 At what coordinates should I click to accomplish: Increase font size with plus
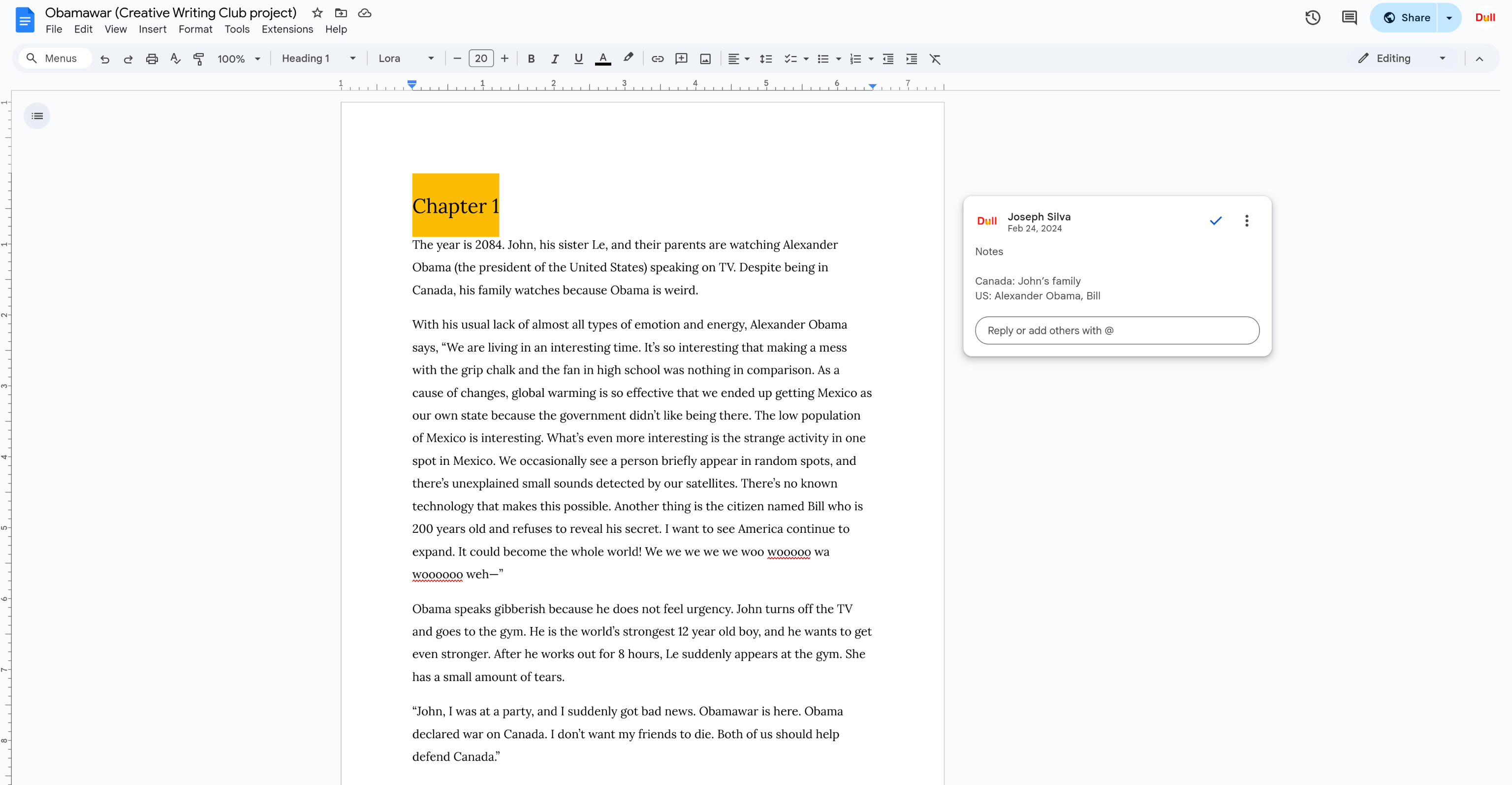pyautogui.click(x=504, y=59)
